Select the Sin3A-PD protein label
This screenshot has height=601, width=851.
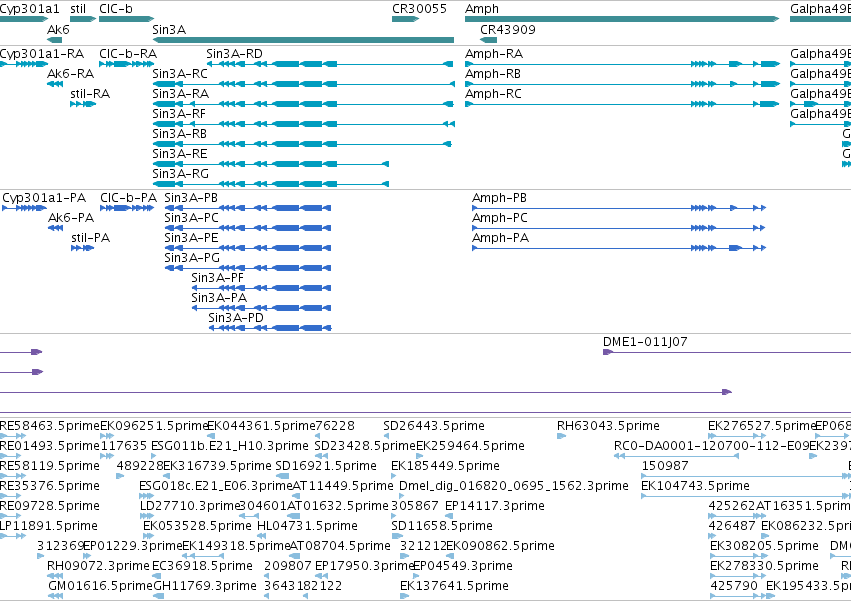click(x=236, y=319)
